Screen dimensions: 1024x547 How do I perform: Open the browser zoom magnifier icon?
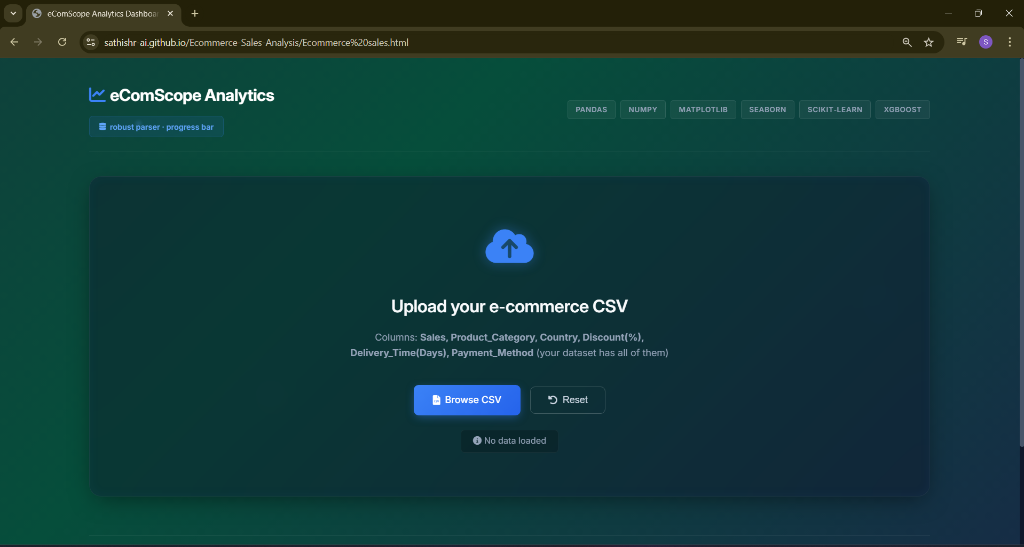tap(907, 42)
